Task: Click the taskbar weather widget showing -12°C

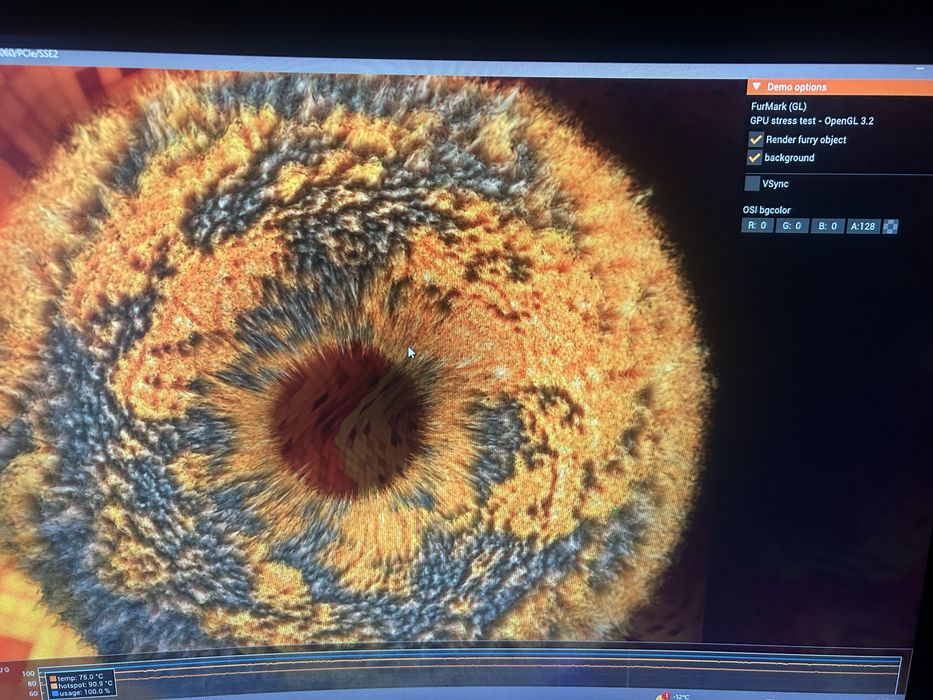Action: click(x=675, y=696)
